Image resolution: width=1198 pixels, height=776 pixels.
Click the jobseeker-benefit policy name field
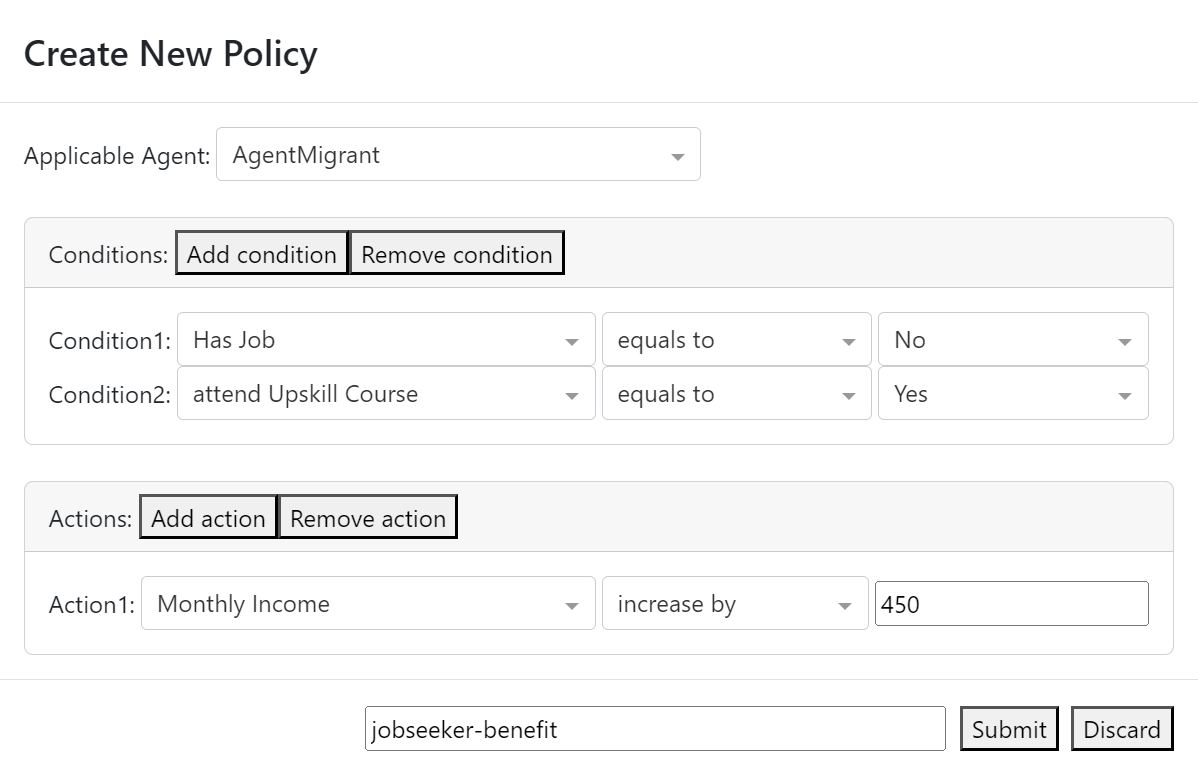654,729
